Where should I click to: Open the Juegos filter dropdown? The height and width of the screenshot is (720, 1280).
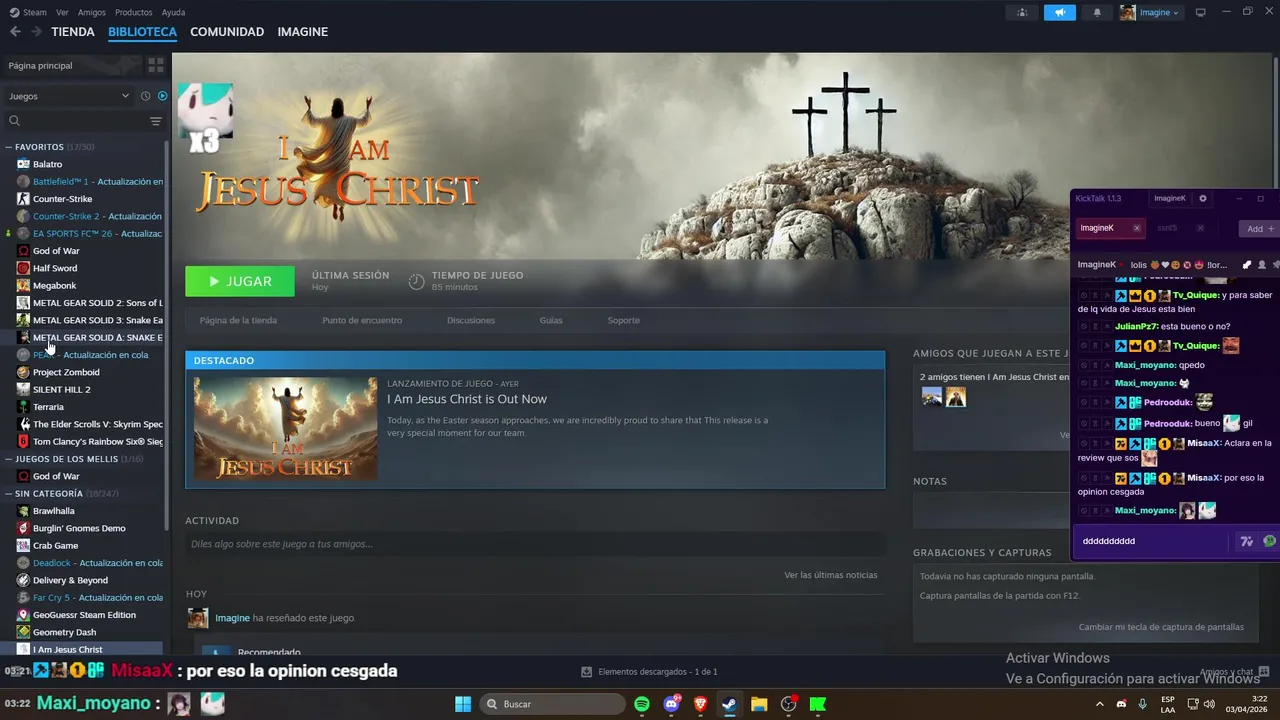pos(68,96)
